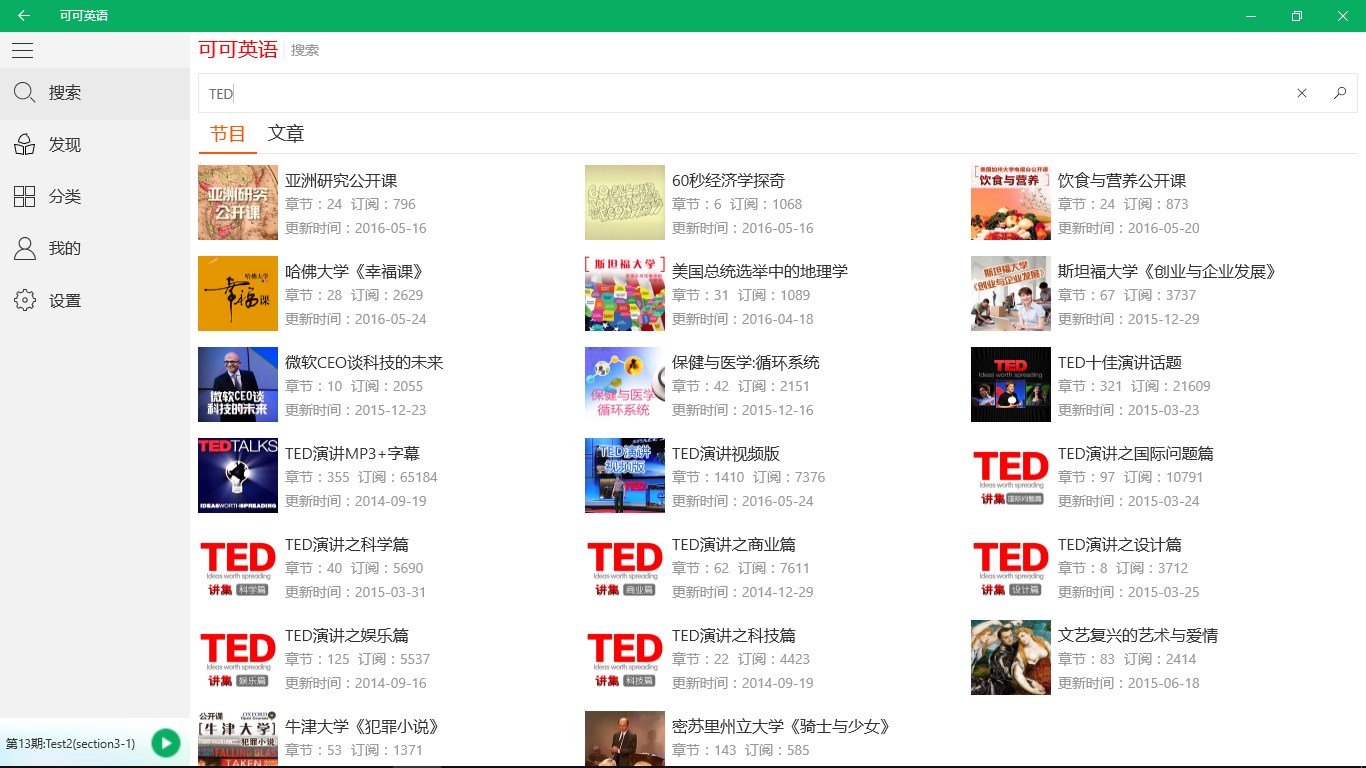
Task: Click 更新时间：2016-05-20 text
Action: [x=1129, y=228]
